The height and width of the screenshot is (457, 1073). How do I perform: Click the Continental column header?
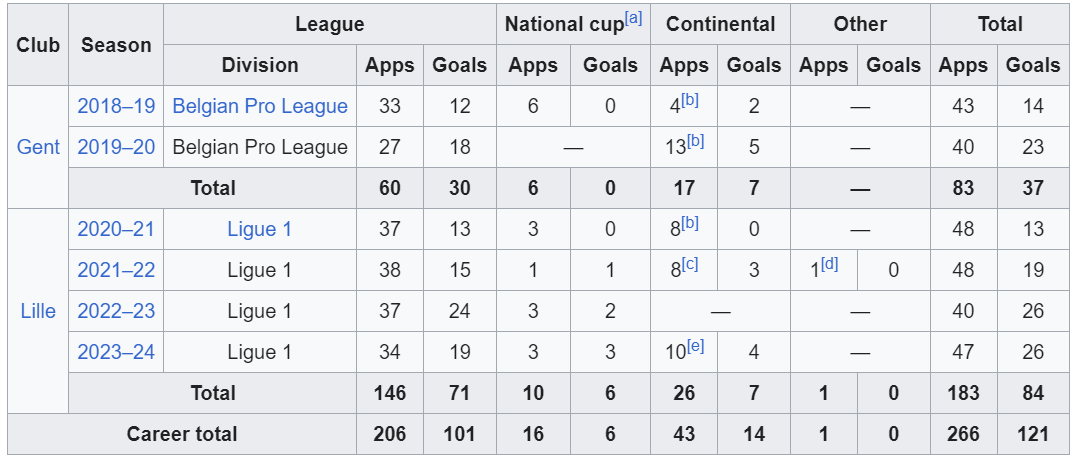(x=720, y=24)
